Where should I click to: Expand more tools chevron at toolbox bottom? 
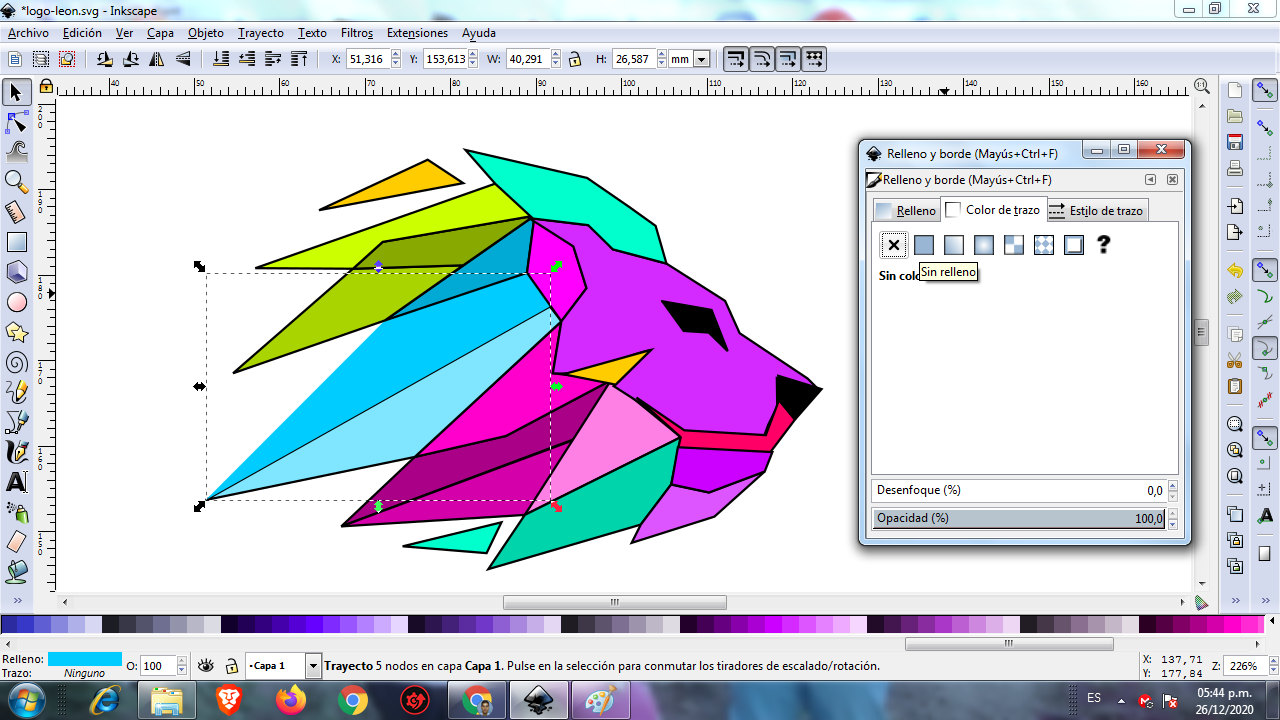16,601
